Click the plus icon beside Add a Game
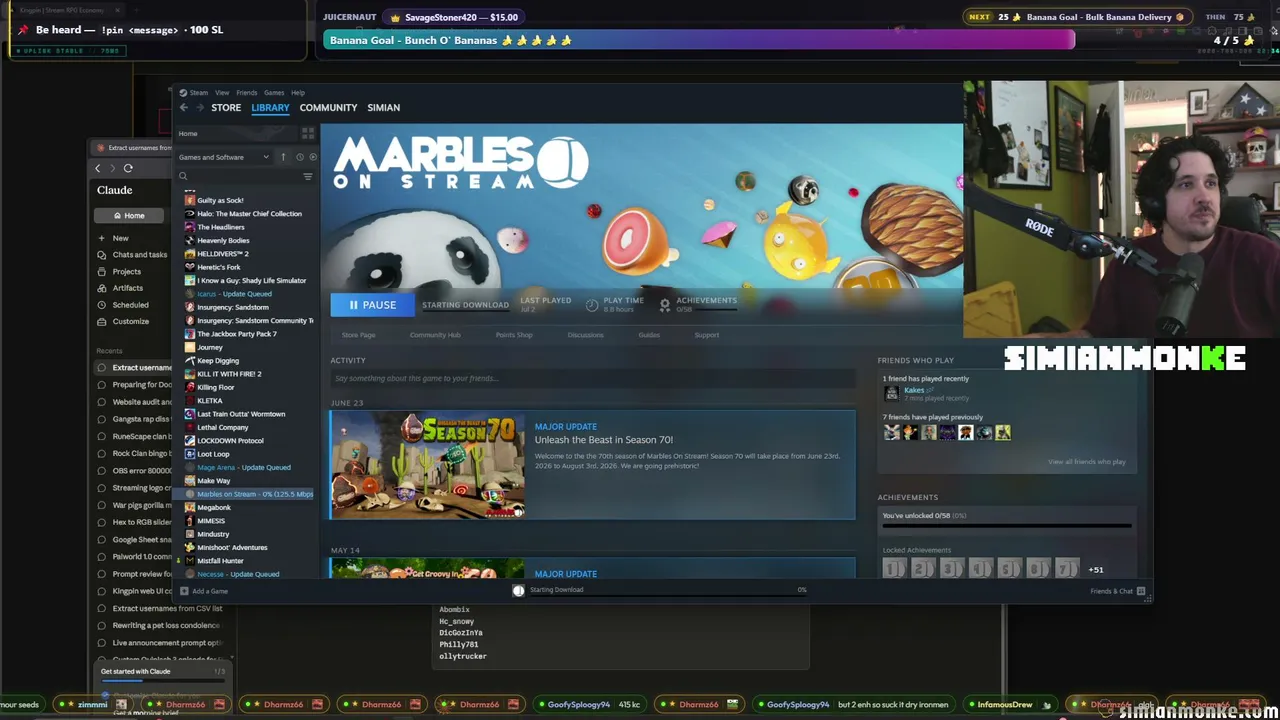This screenshot has height=720, width=1280. (x=183, y=591)
